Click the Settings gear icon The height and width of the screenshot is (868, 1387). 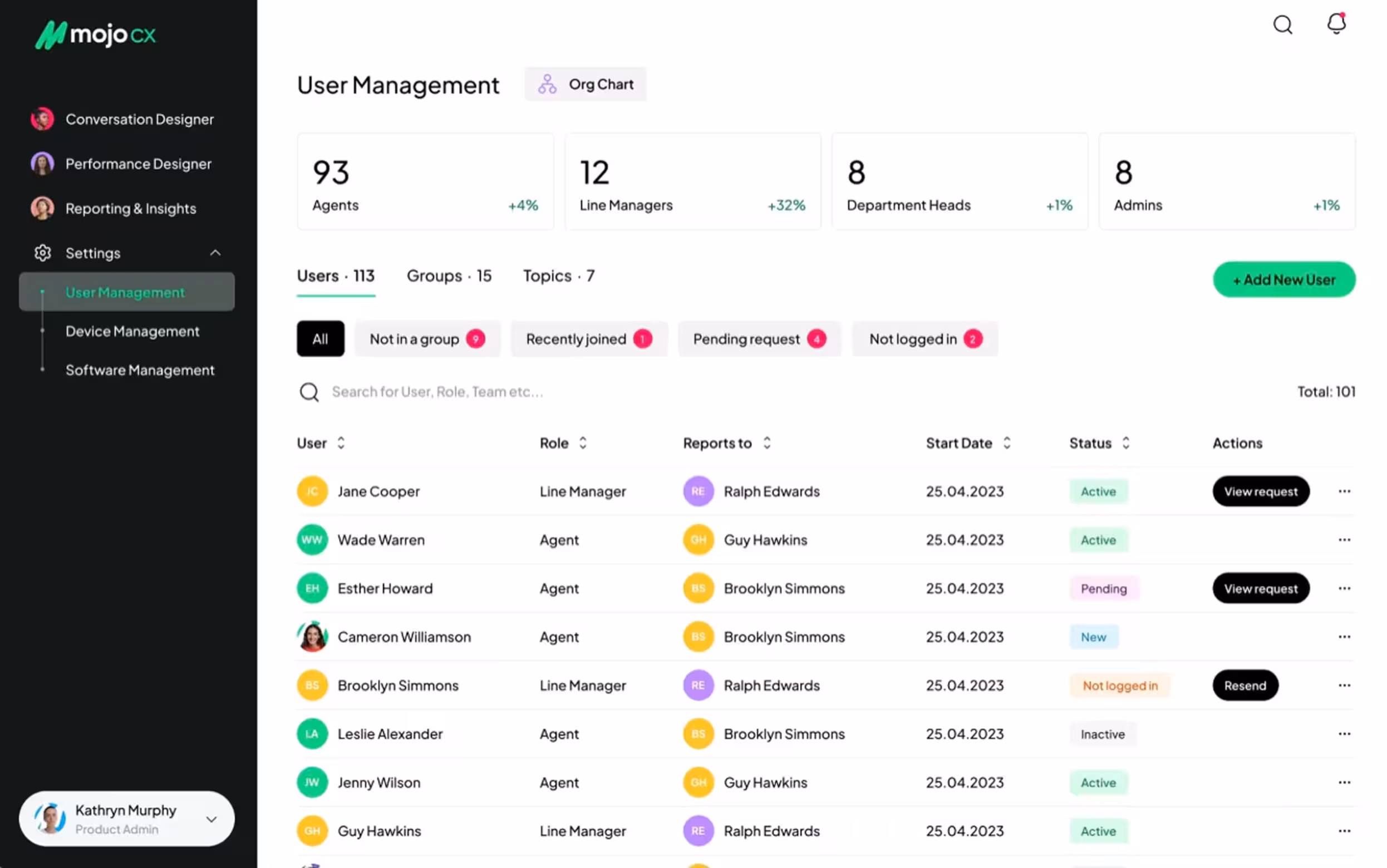pyautogui.click(x=42, y=253)
